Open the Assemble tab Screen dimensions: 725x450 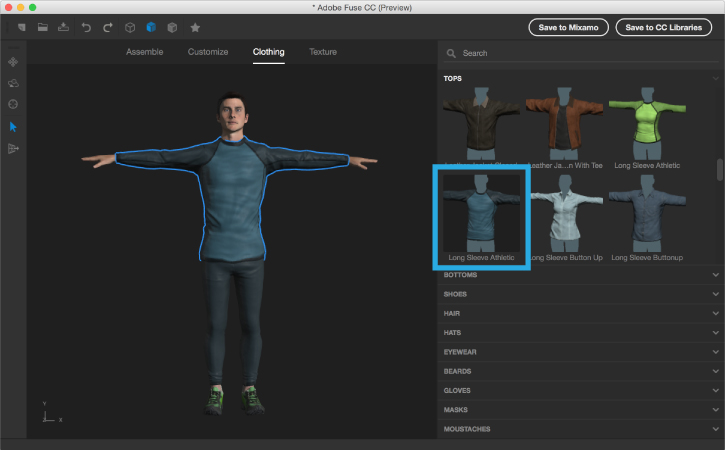pos(144,52)
